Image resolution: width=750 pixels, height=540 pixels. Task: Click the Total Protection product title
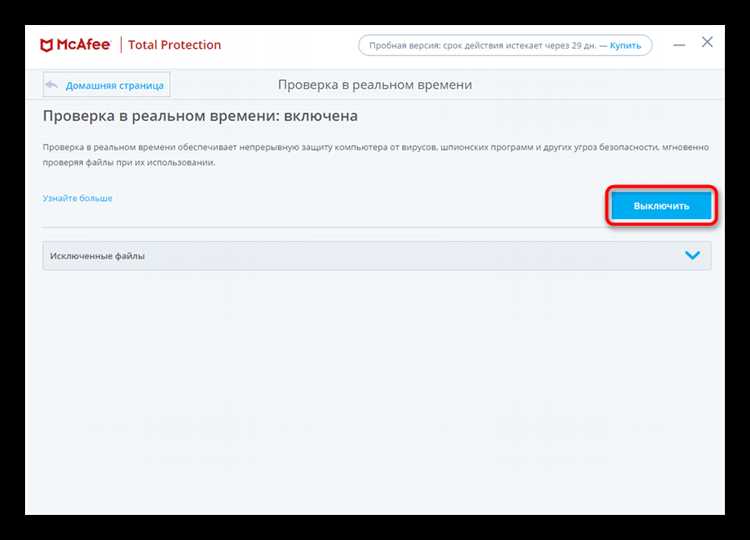point(175,45)
